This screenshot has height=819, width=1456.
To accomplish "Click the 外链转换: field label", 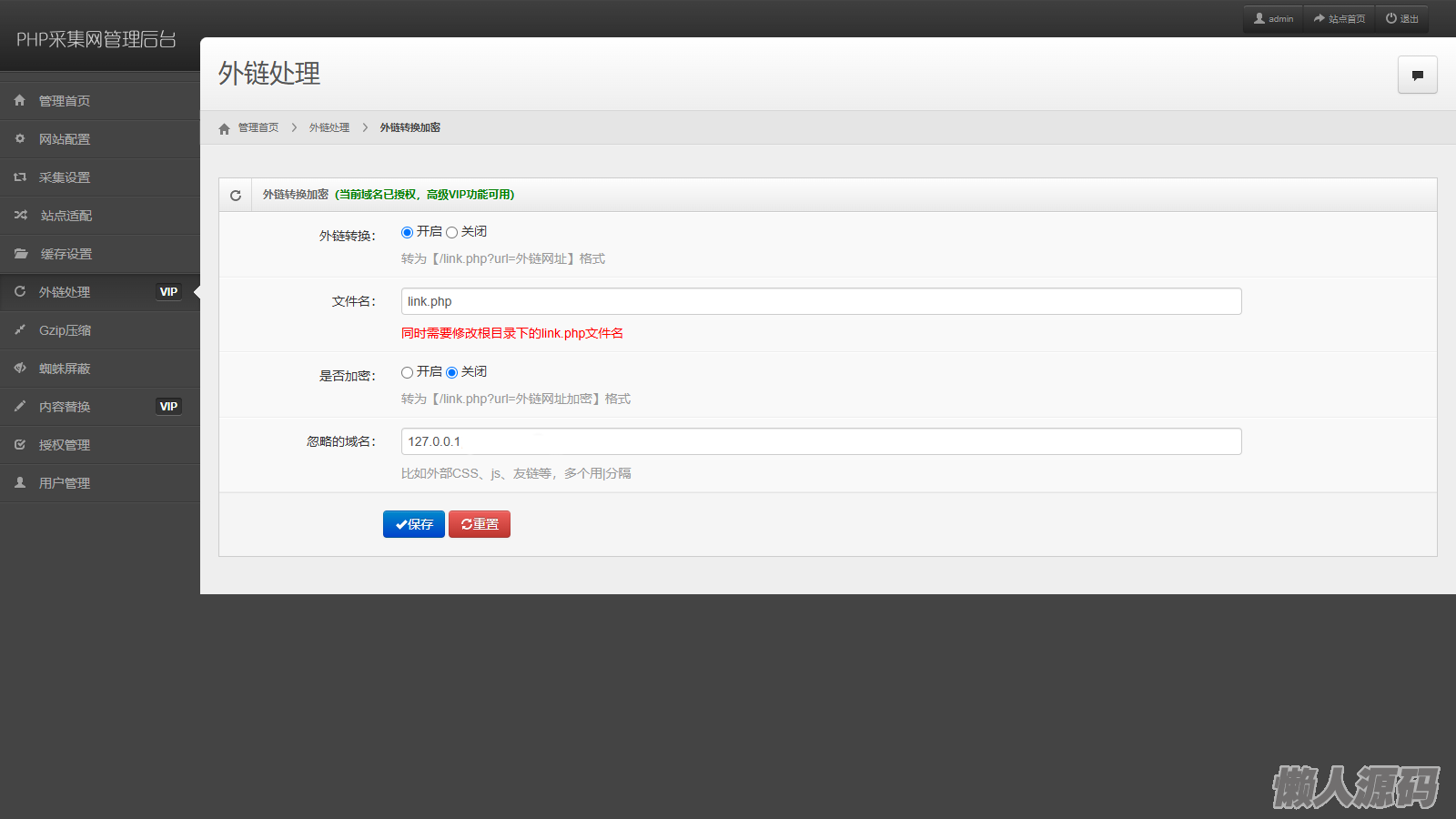I will click(x=347, y=237).
